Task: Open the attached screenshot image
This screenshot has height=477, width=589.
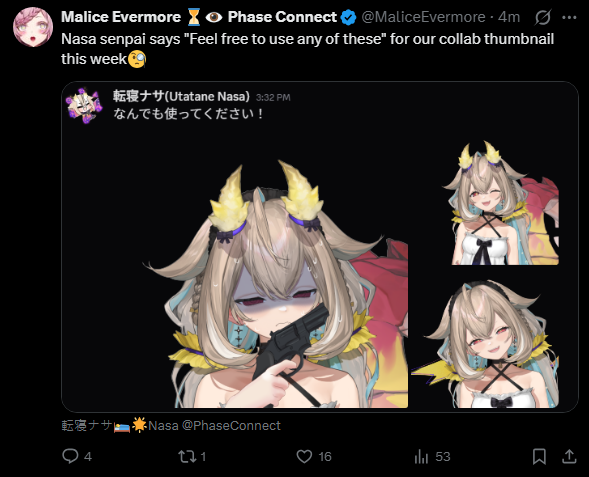Action: coord(320,247)
